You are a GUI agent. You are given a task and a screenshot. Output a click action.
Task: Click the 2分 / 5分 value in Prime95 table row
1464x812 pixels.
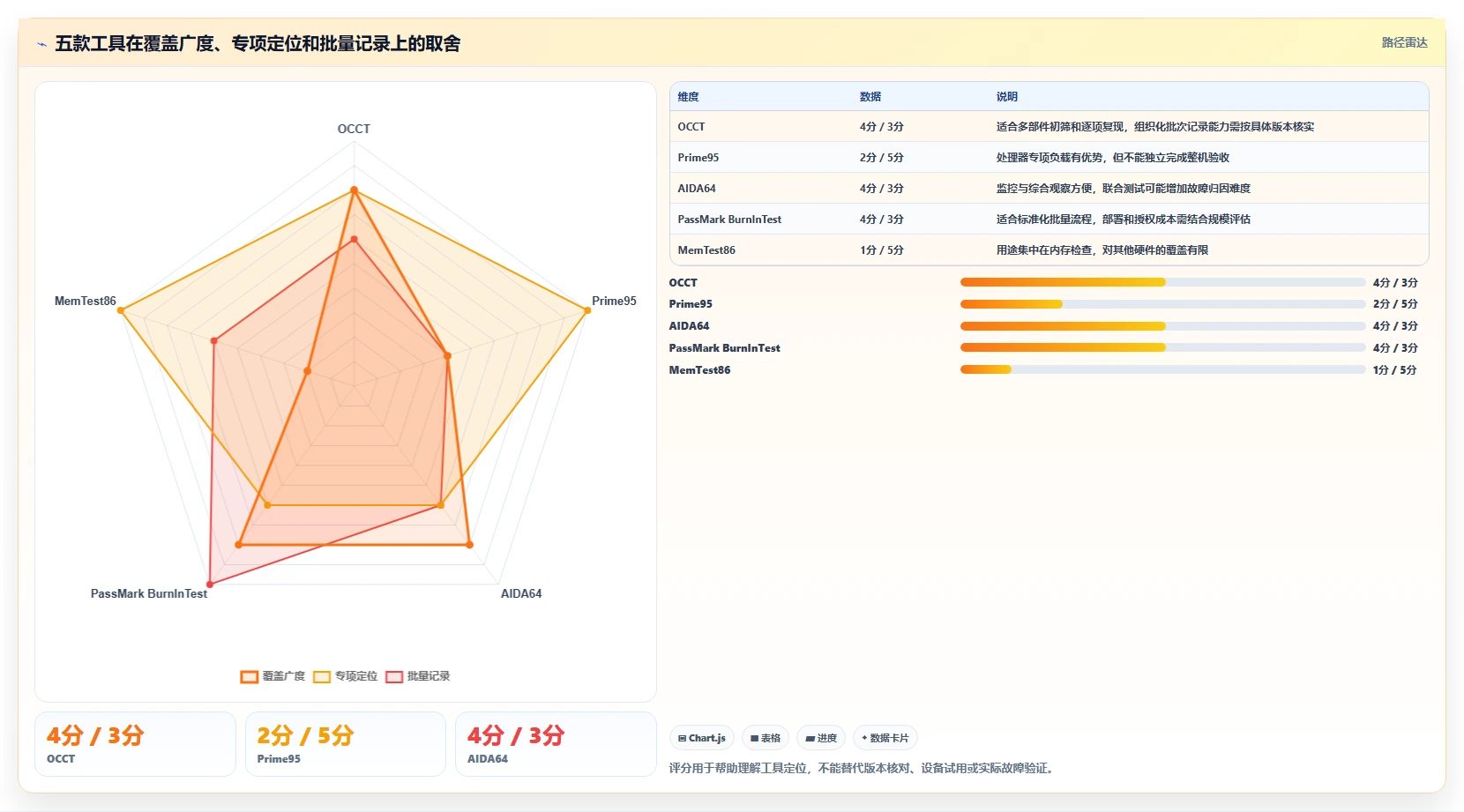(x=882, y=158)
